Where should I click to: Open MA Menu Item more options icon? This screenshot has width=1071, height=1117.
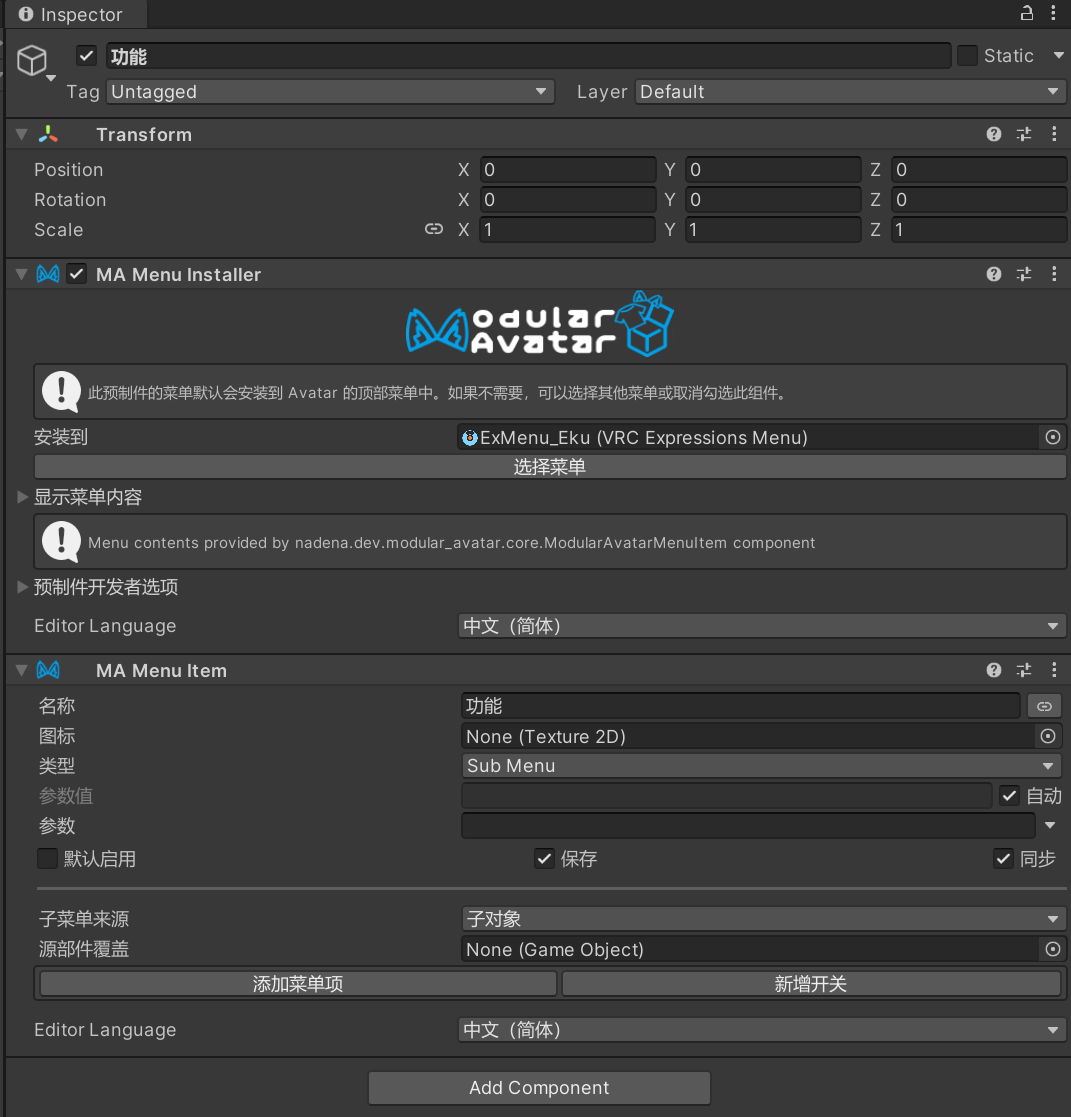pyautogui.click(x=1054, y=670)
